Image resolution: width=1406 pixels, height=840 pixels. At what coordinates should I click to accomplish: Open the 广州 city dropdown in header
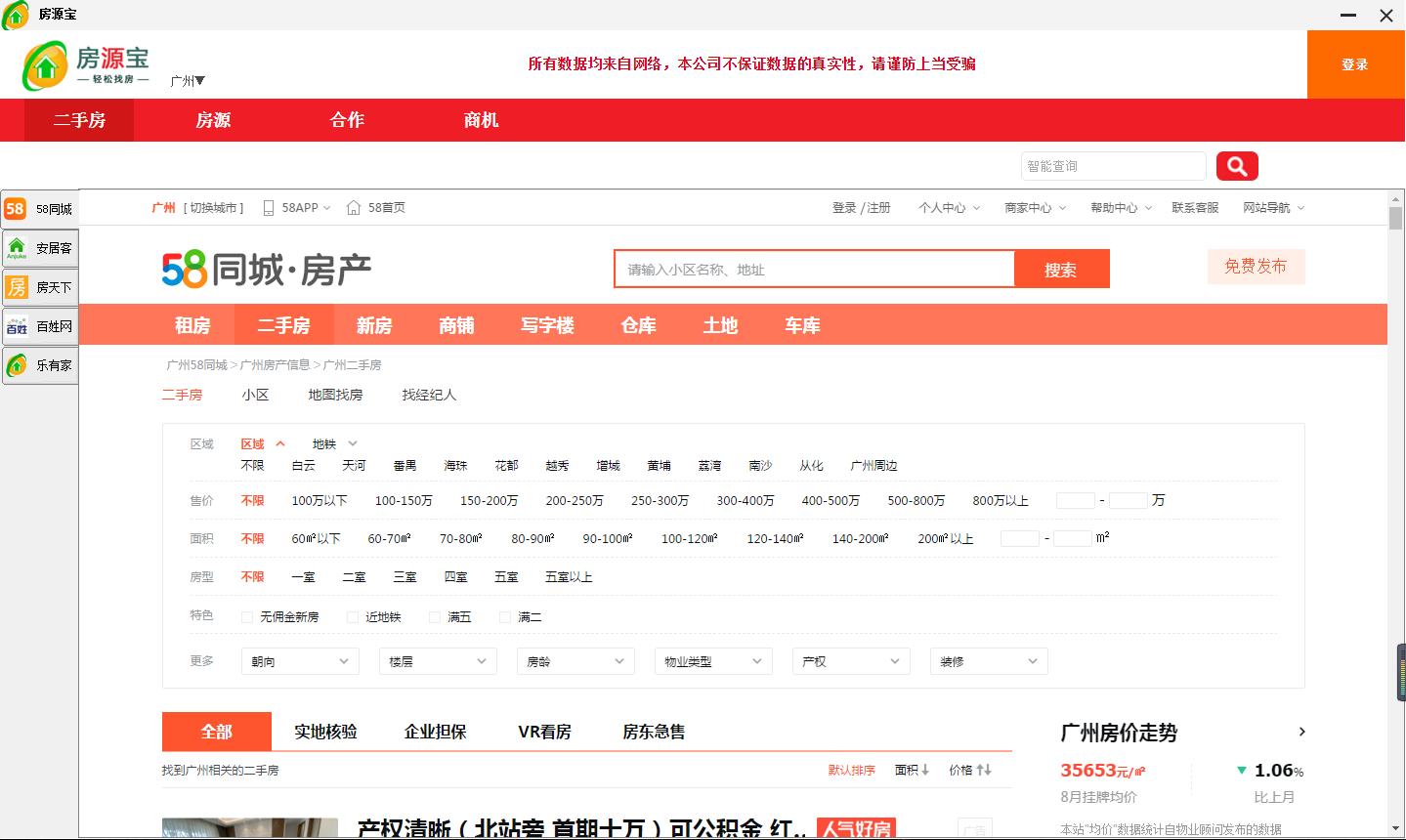coord(188,81)
